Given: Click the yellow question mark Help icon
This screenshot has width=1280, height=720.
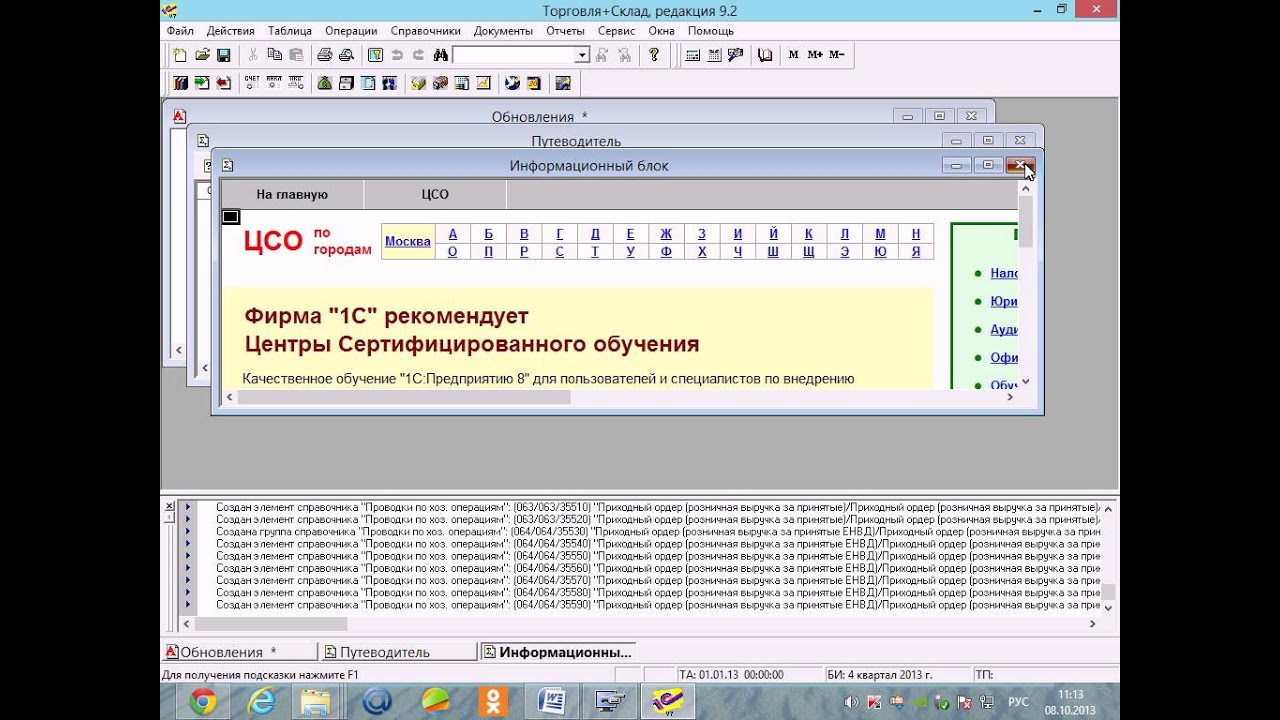Looking at the screenshot, I should pyautogui.click(x=654, y=55).
